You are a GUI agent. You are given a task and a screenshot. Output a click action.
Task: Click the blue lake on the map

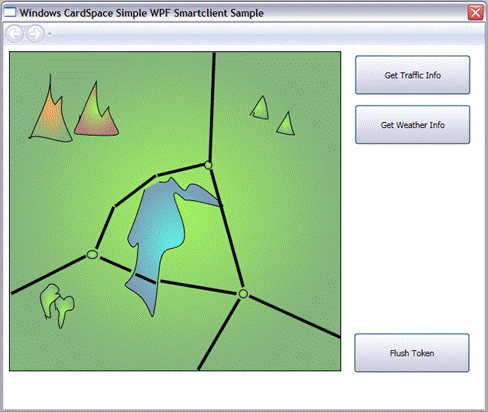(x=160, y=230)
